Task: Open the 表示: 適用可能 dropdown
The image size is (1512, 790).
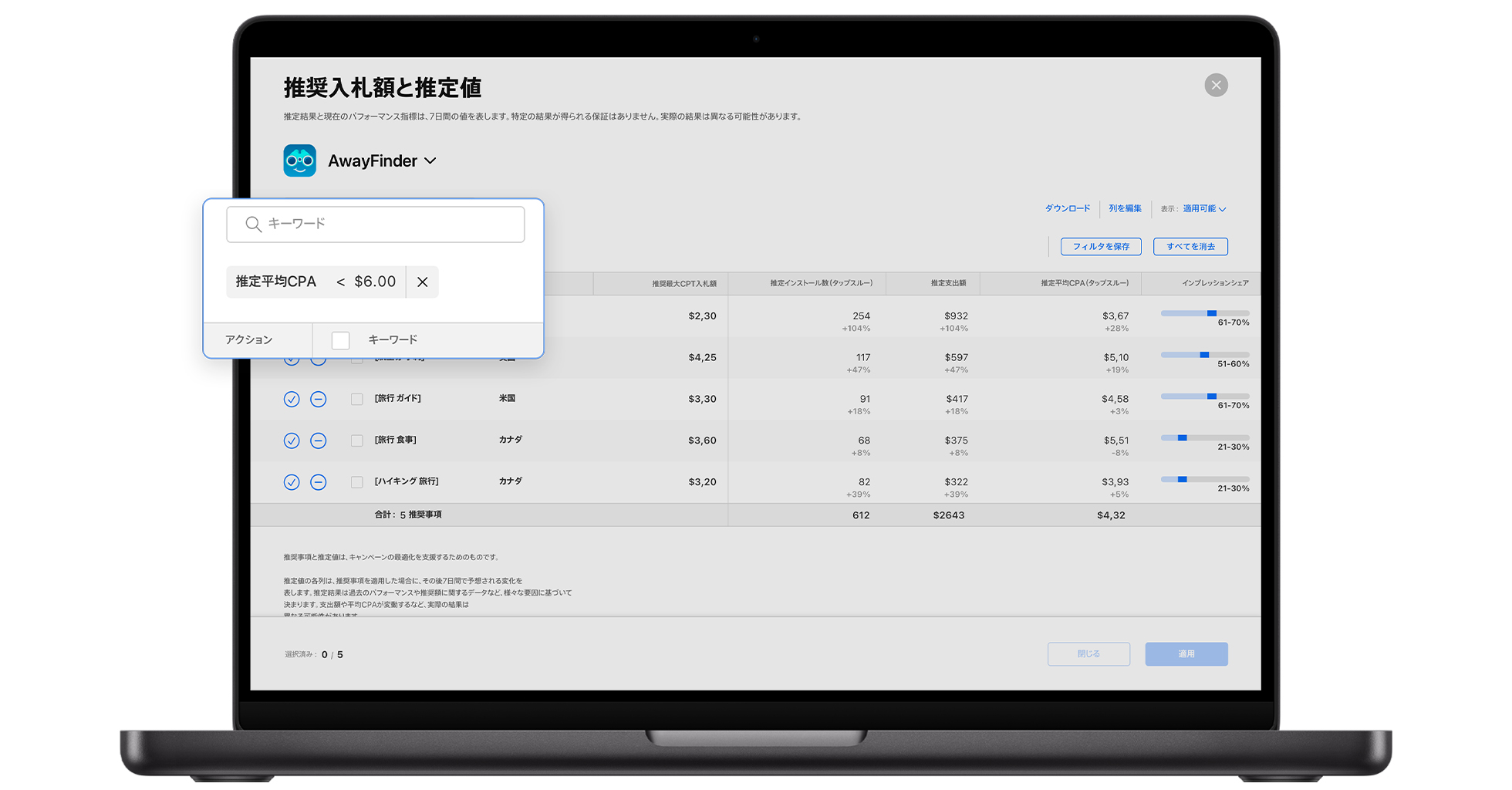Action: point(1203,209)
